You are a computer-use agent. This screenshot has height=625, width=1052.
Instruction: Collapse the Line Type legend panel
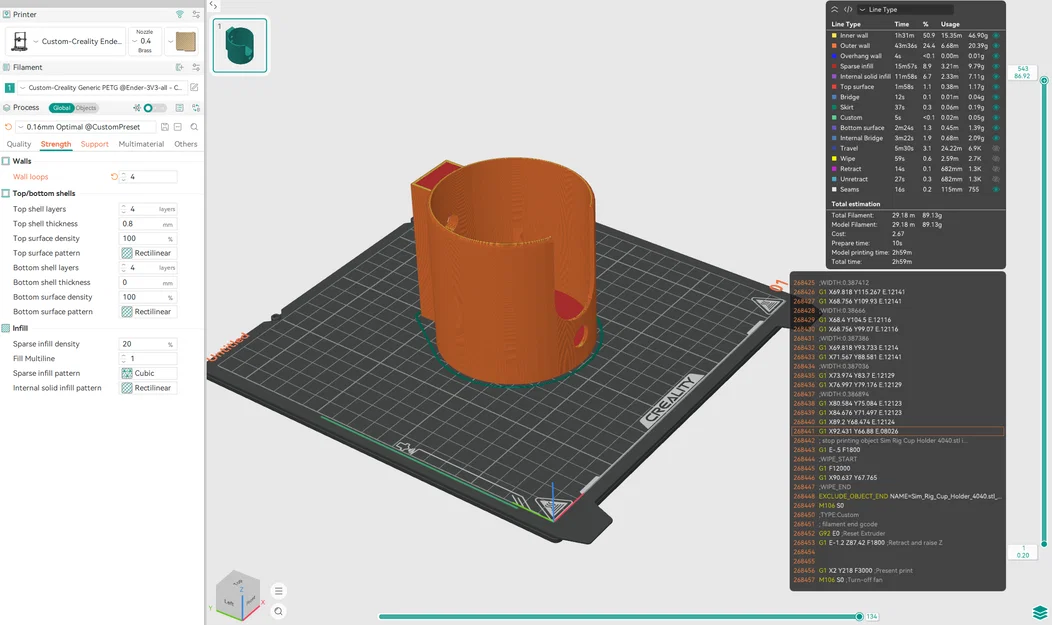(835, 9)
